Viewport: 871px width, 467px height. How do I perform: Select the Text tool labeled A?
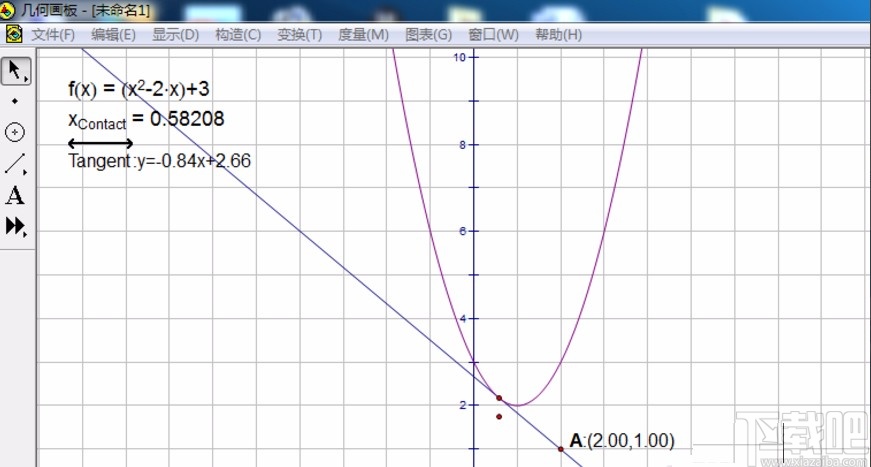point(15,196)
